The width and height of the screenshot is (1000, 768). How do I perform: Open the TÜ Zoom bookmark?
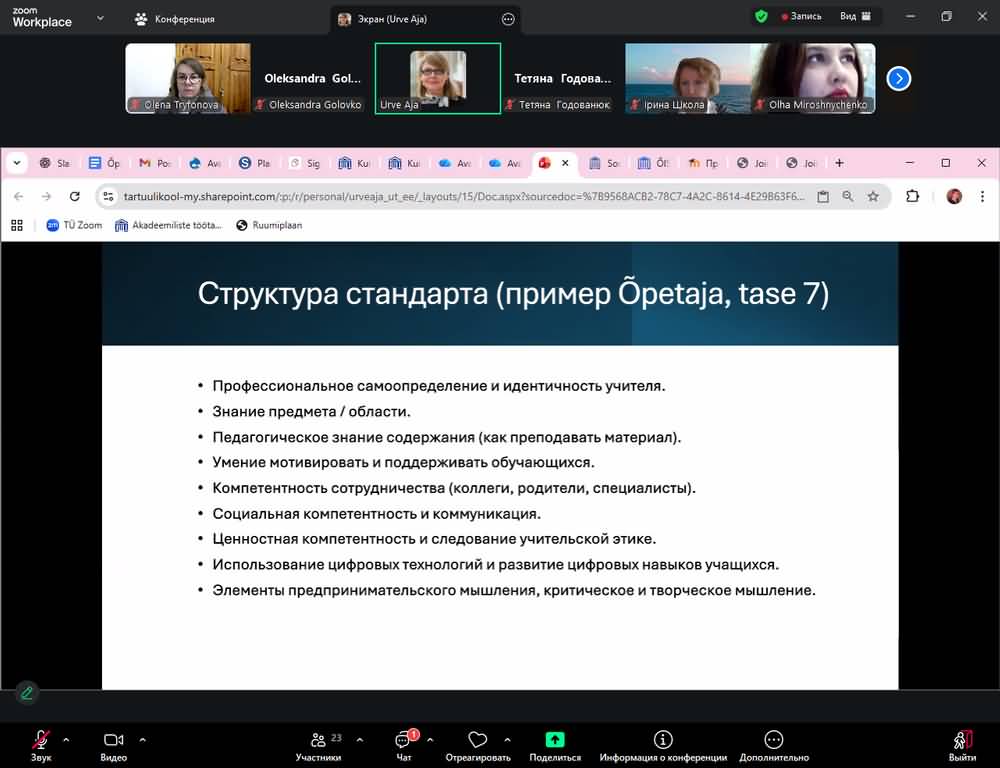pos(74,226)
